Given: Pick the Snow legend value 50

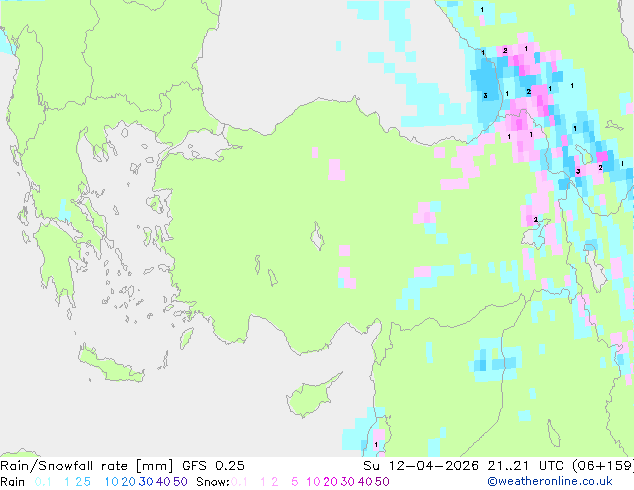Looking at the screenshot, I should 383,482.
